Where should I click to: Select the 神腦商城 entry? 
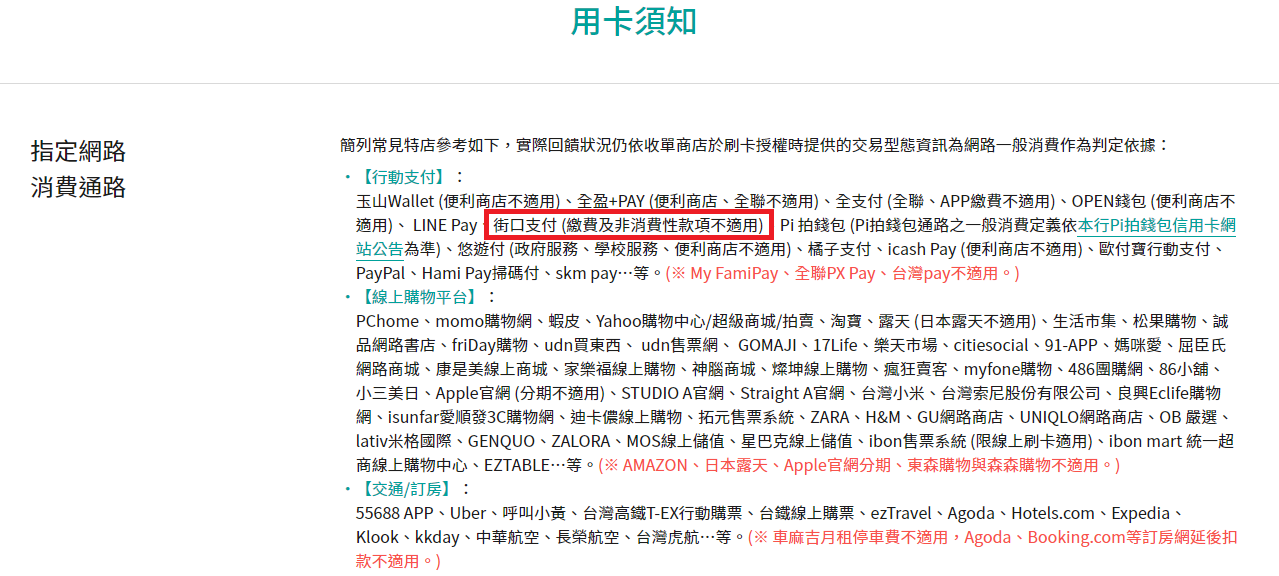[x=724, y=369]
